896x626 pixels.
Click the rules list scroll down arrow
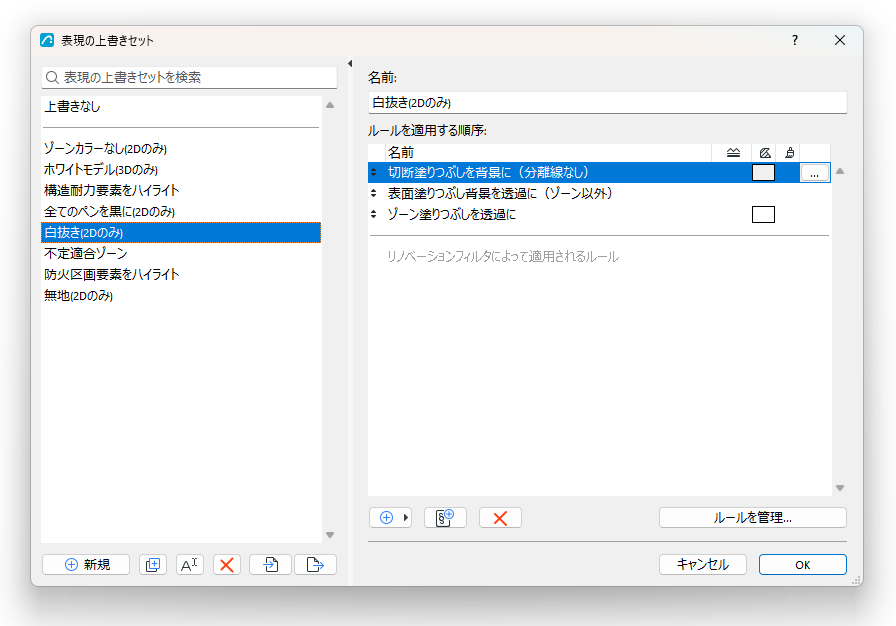839,488
